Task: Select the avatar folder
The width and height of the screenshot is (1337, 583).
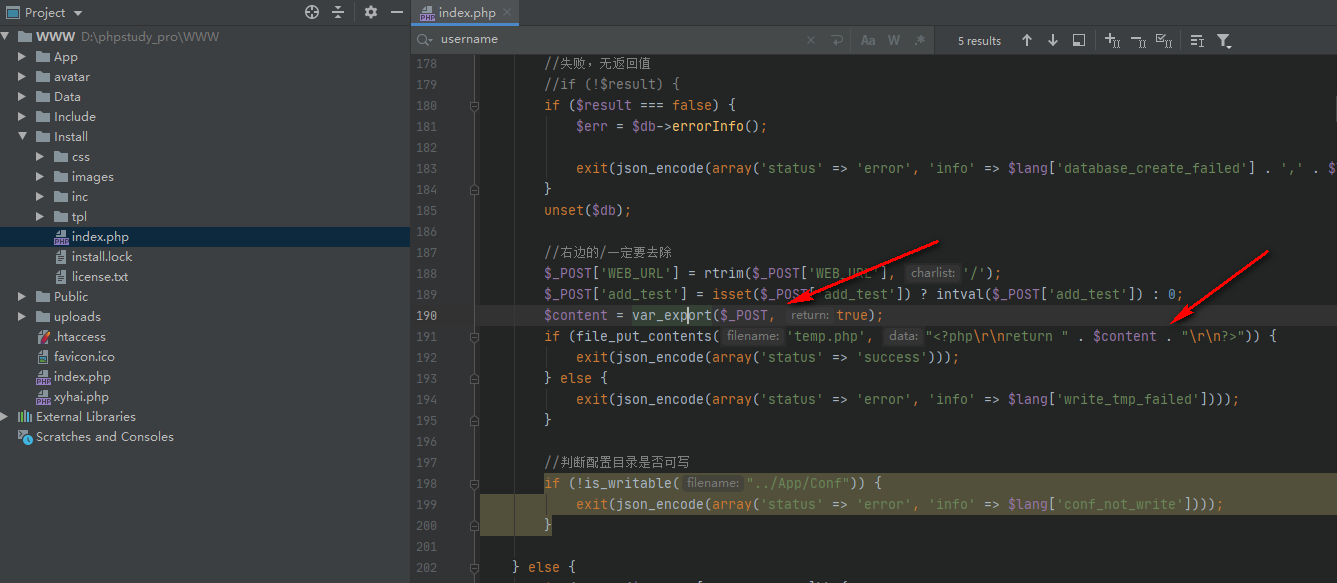Action: [72, 77]
